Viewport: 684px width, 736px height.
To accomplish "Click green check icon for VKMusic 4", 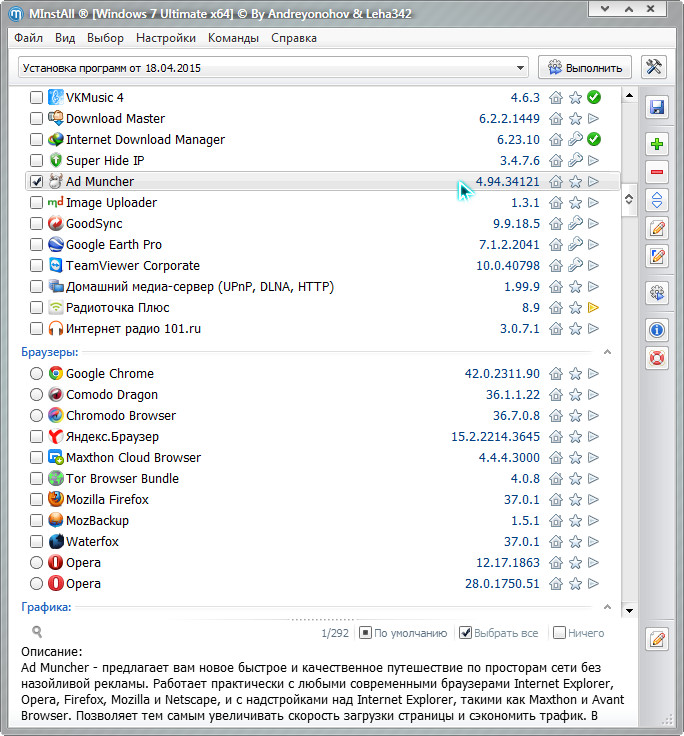I will pyautogui.click(x=594, y=97).
